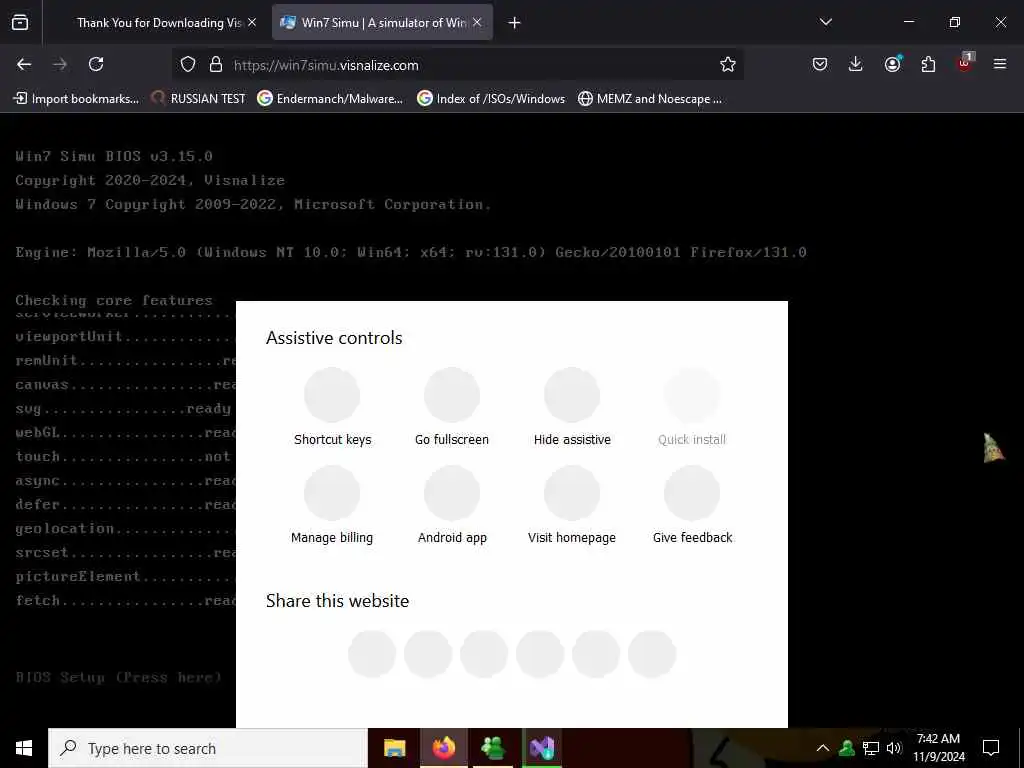Open the taskbar clock showing 7:42 AM

[938, 748]
